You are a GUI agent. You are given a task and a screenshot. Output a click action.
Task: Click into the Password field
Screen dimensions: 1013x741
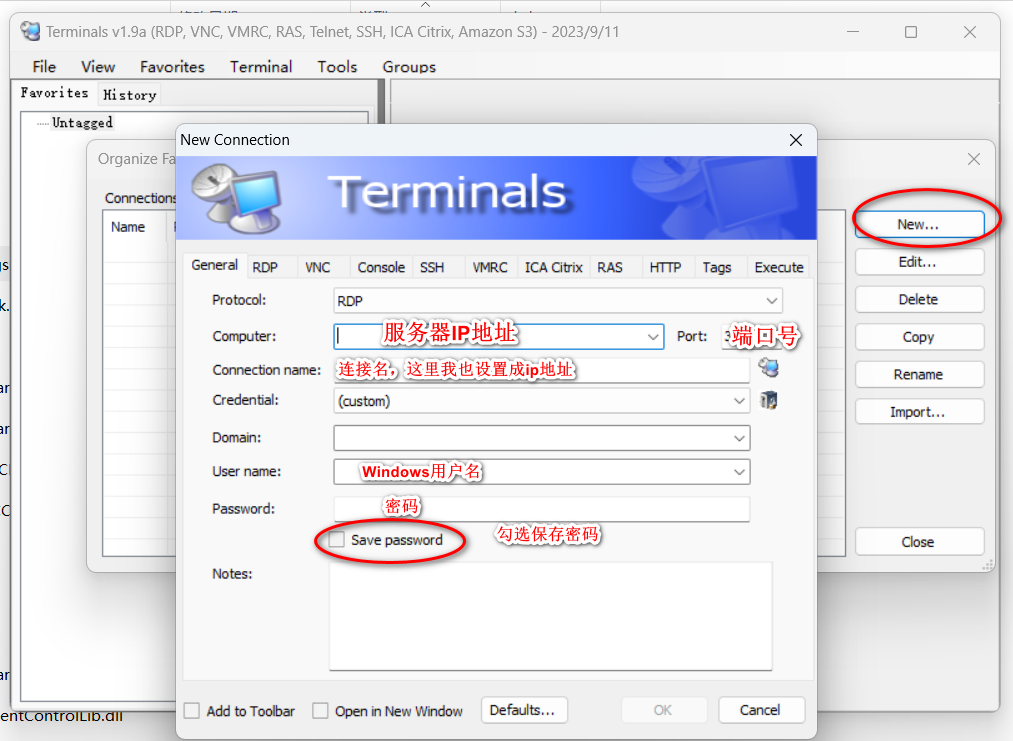click(x=541, y=508)
